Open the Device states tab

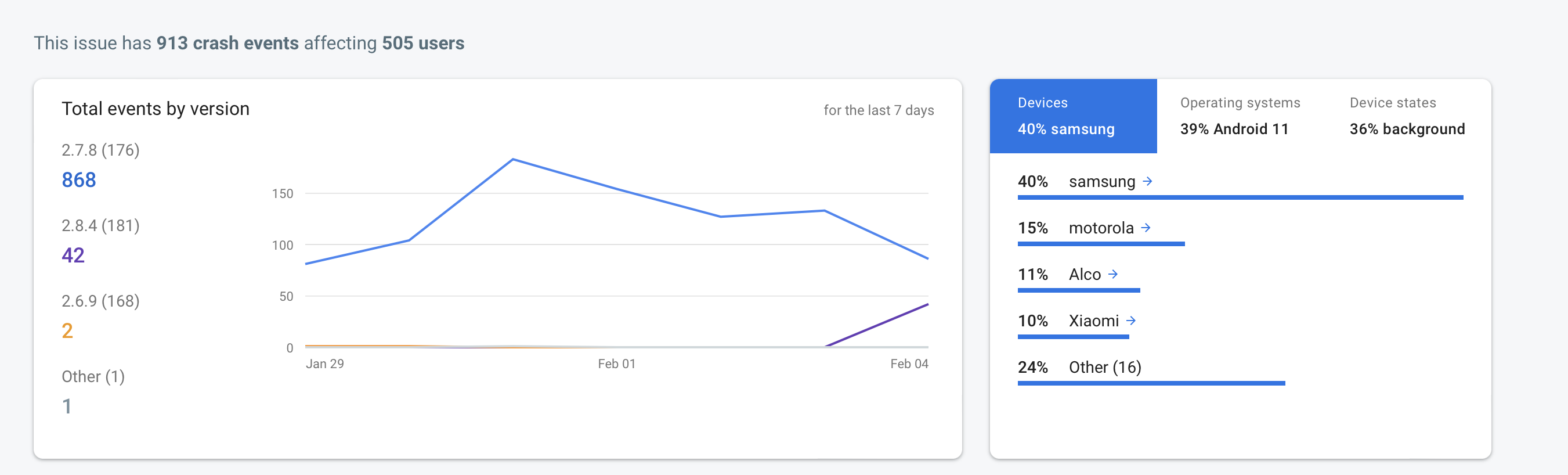tap(1406, 116)
